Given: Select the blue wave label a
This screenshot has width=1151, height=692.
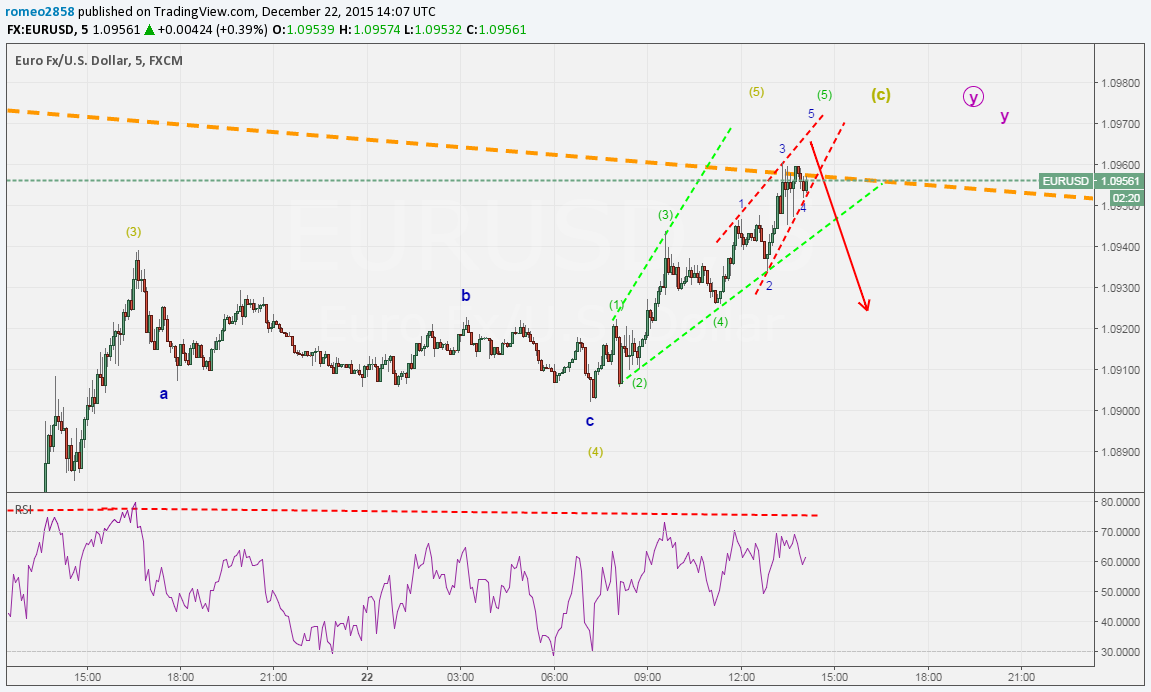Looking at the screenshot, I should point(164,394).
